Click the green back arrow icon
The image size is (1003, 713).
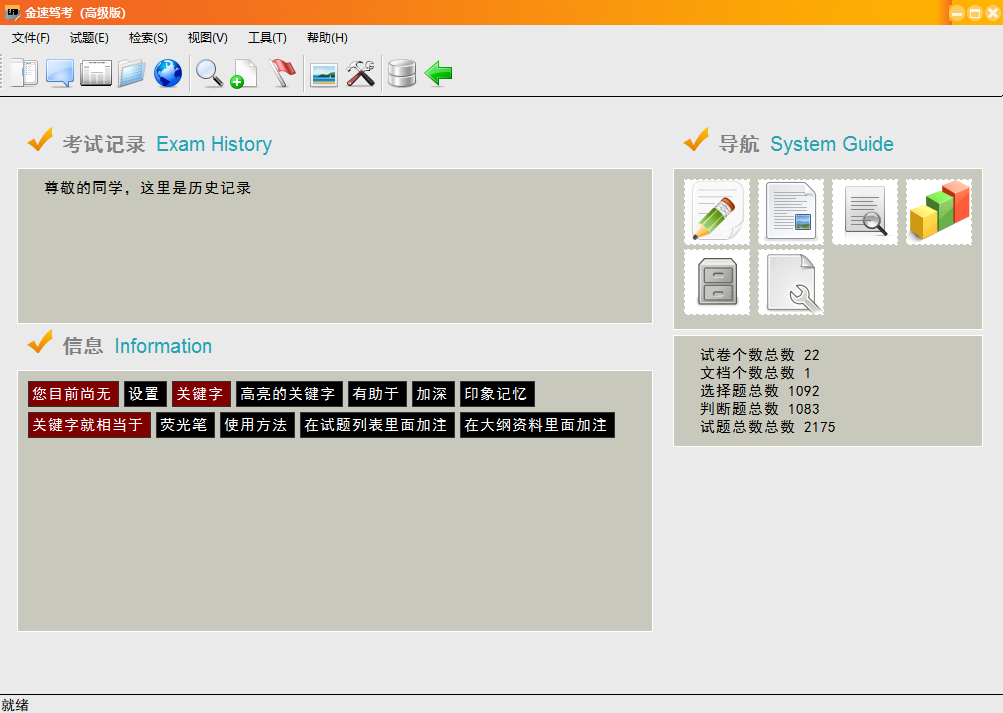(438, 73)
